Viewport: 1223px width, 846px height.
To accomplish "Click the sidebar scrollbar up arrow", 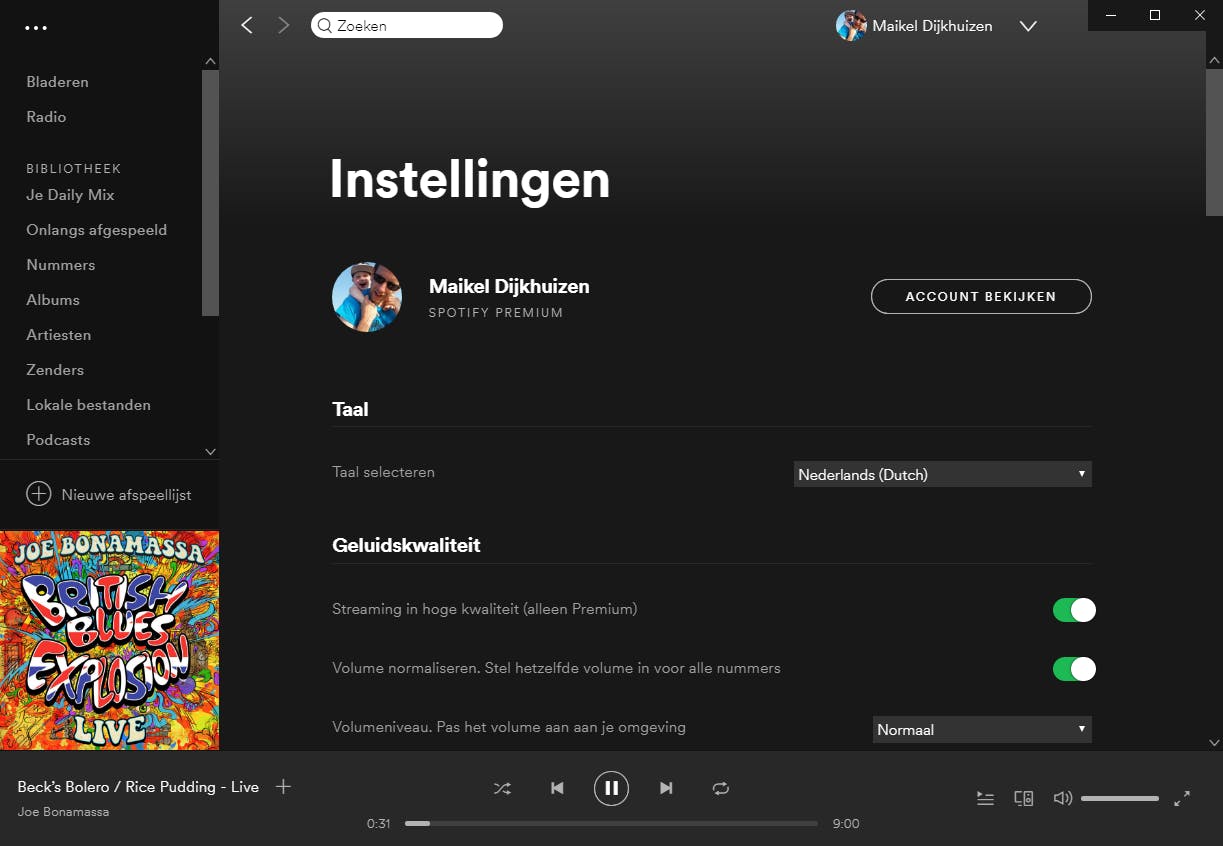I will coord(210,61).
